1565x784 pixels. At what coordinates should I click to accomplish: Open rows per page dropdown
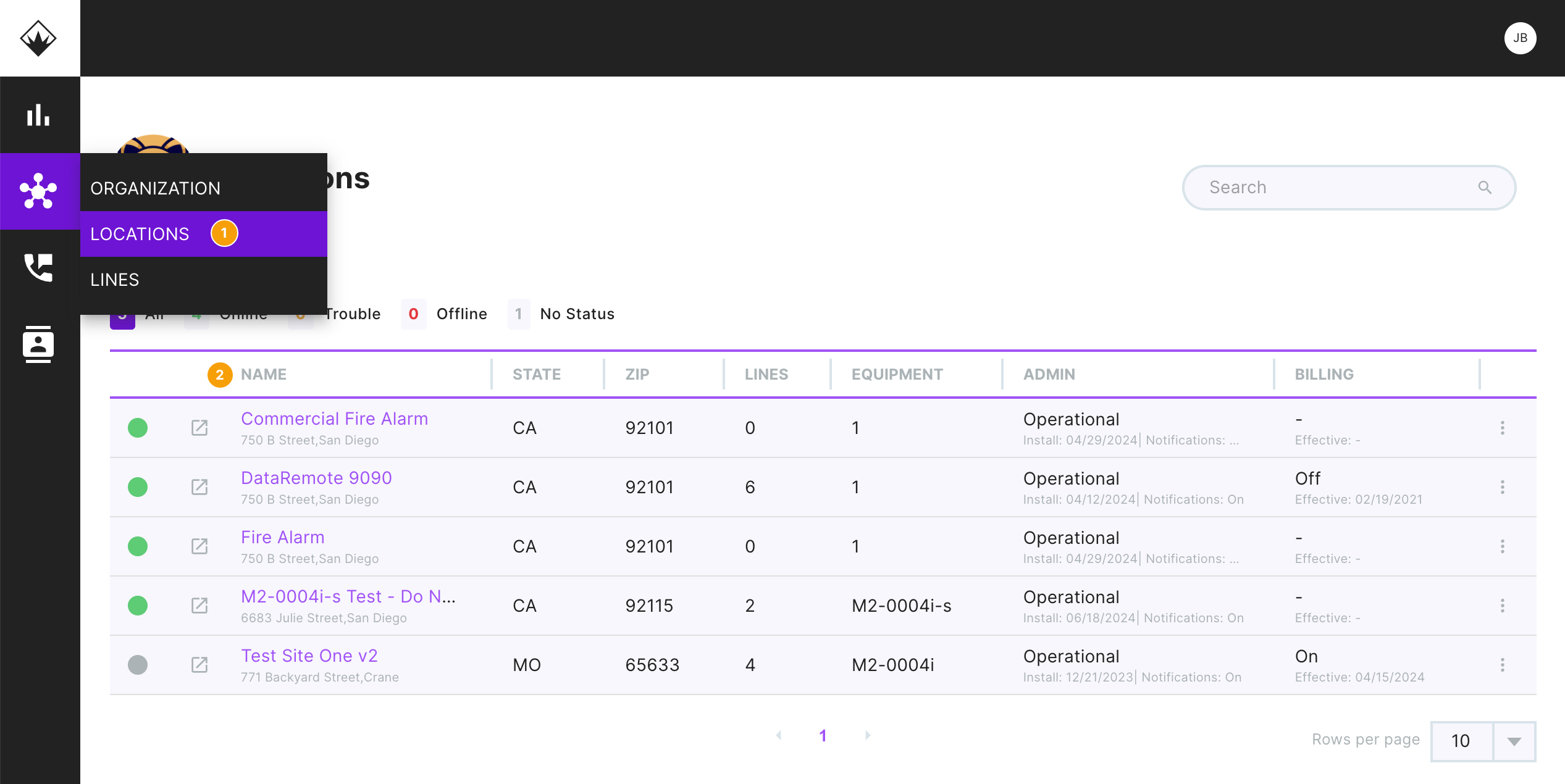[x=1513, y=741]
